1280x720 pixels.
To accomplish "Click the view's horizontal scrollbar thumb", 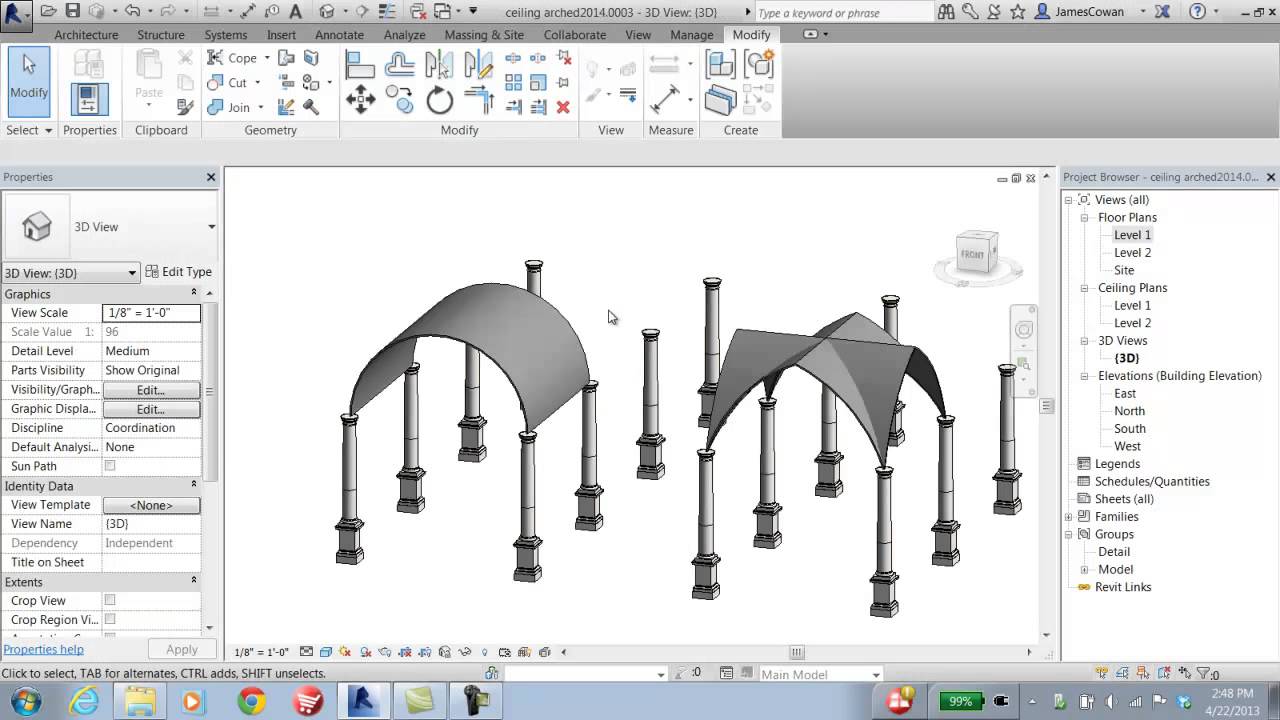I will (x=797, y=652).
